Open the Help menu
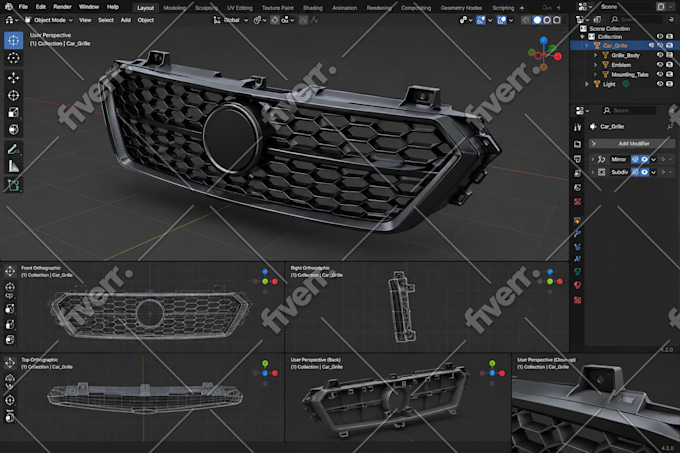The image size is (680, 453). pyautogui.click(x=113, y=7)
